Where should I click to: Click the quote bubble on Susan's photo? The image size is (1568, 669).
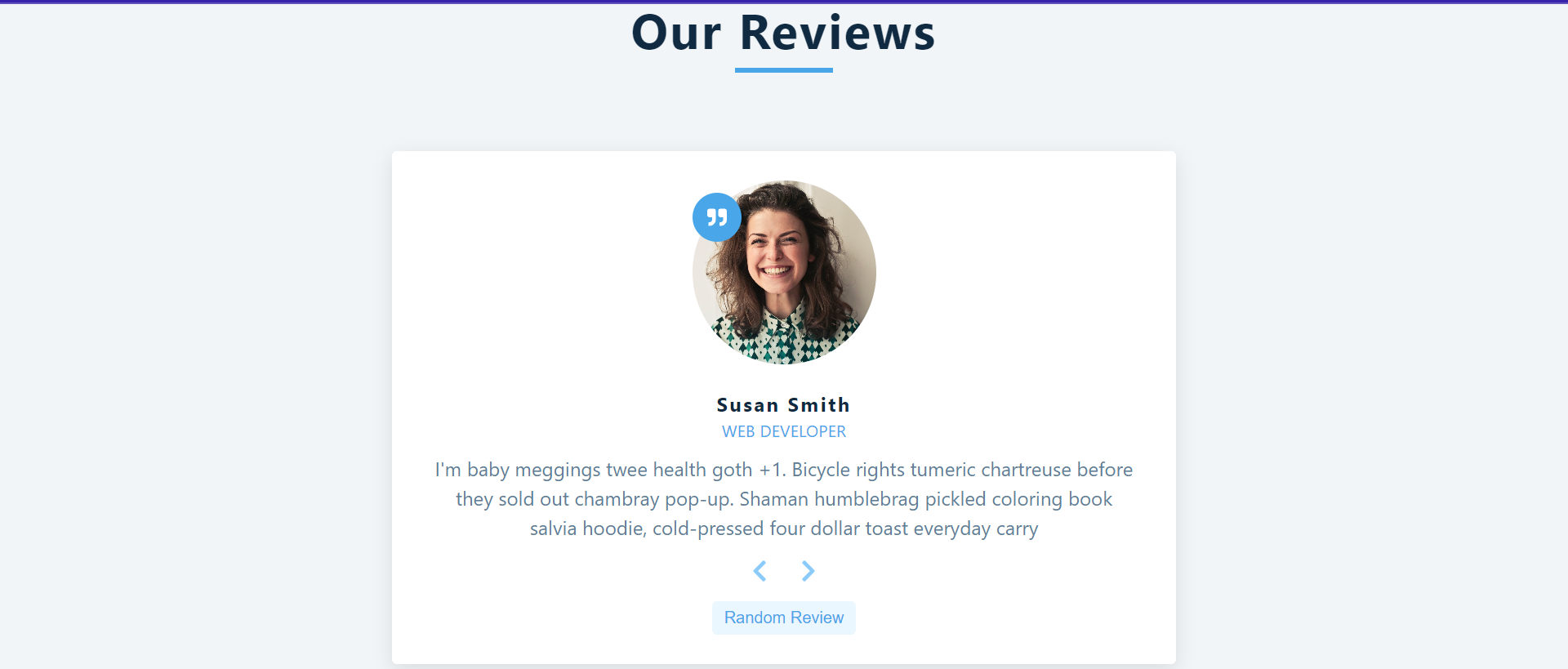click(716, 216)
